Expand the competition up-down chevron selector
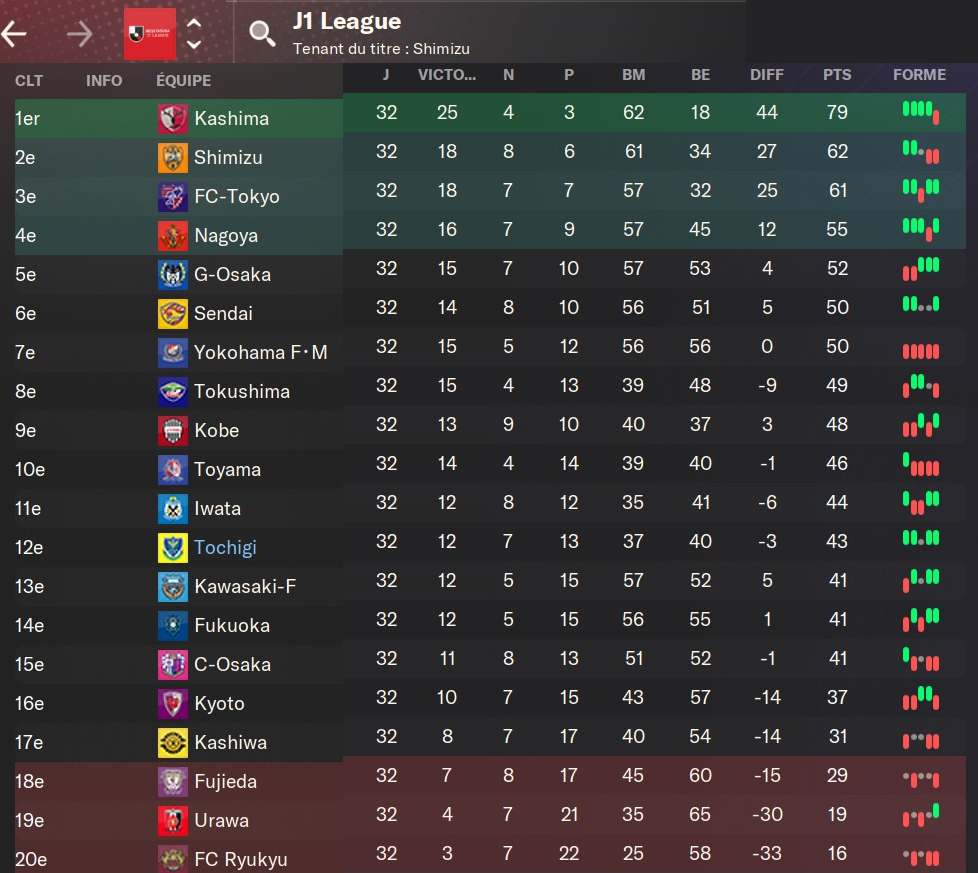 (x=194, y=34)
